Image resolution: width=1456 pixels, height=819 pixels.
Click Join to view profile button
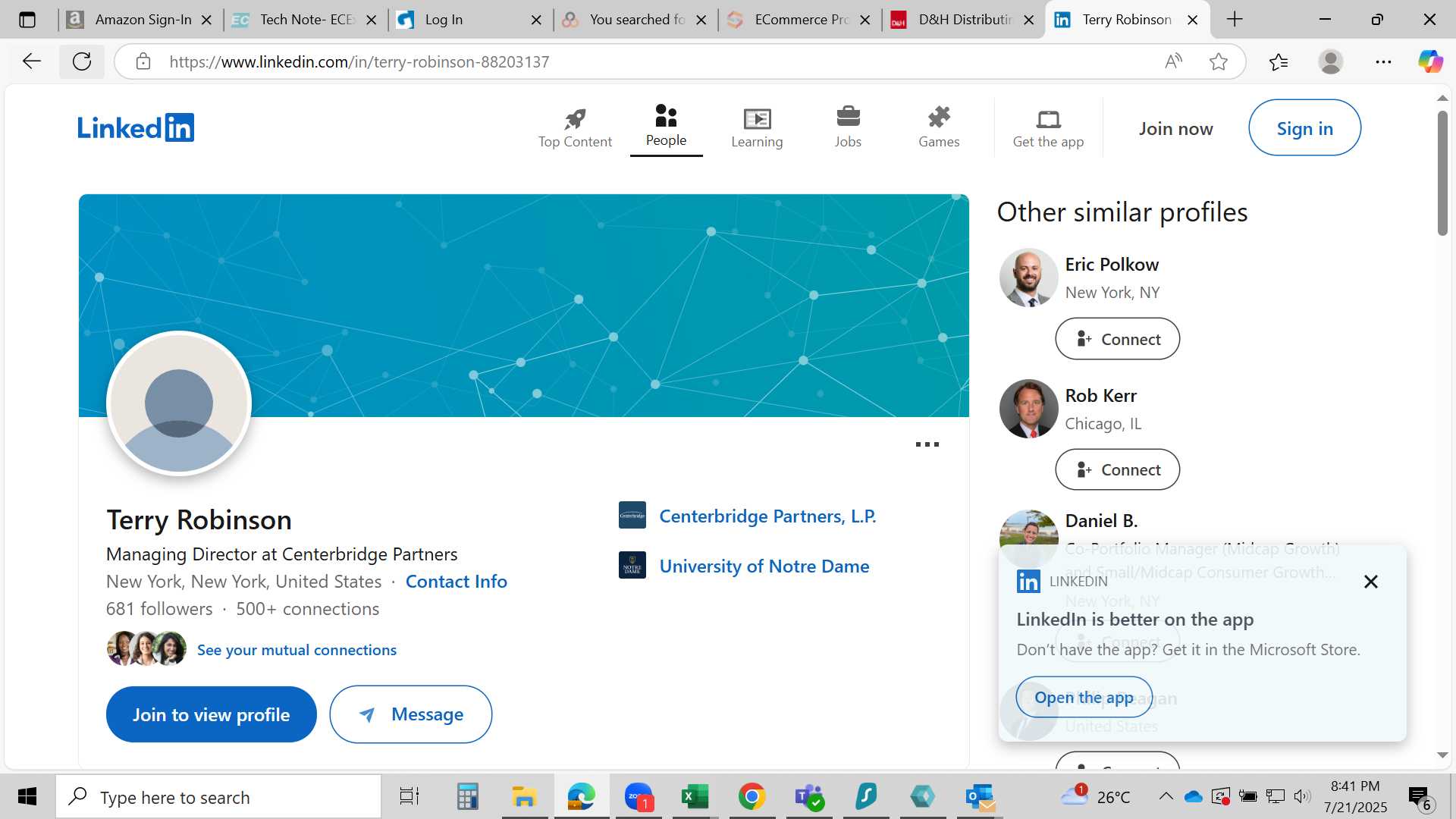pyautogui.click(x=212, y=714)
